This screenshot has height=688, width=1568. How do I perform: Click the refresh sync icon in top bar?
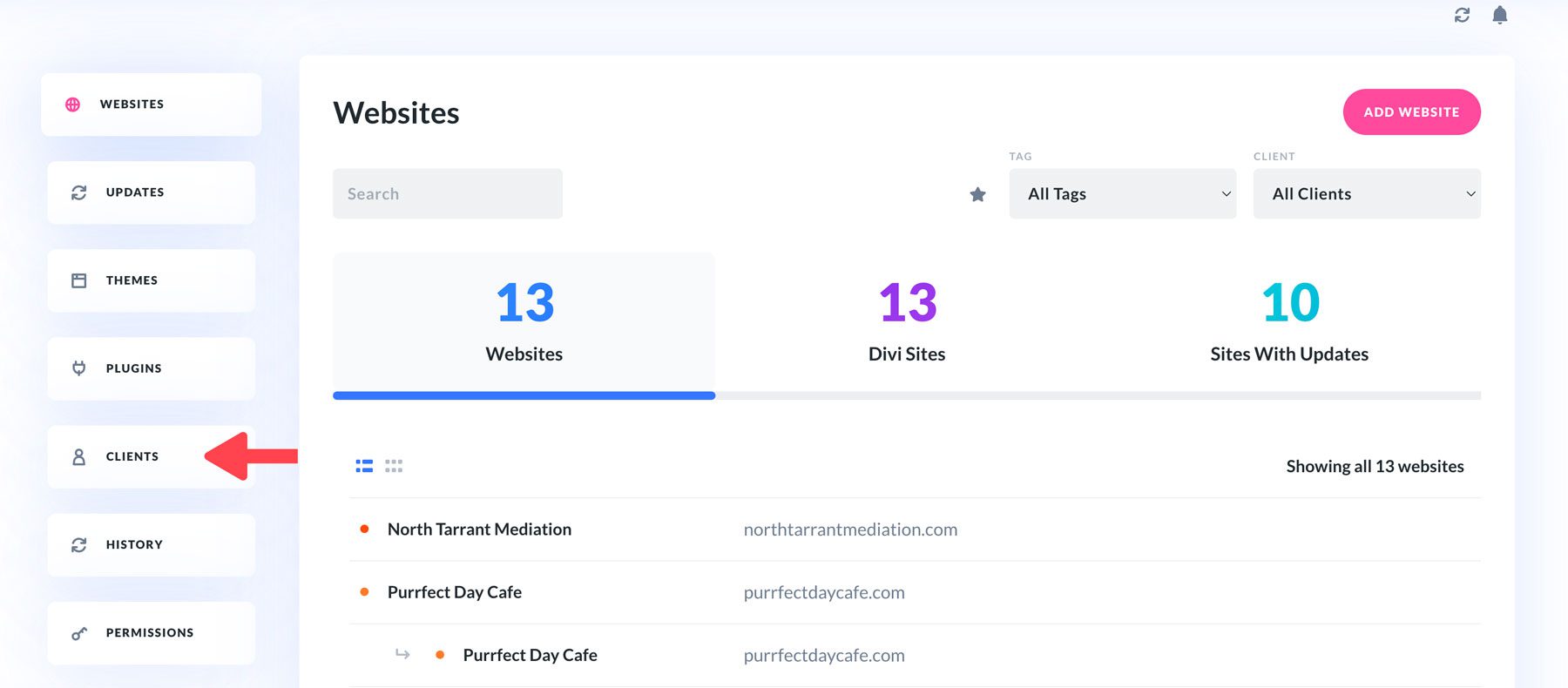(1462, 15)
